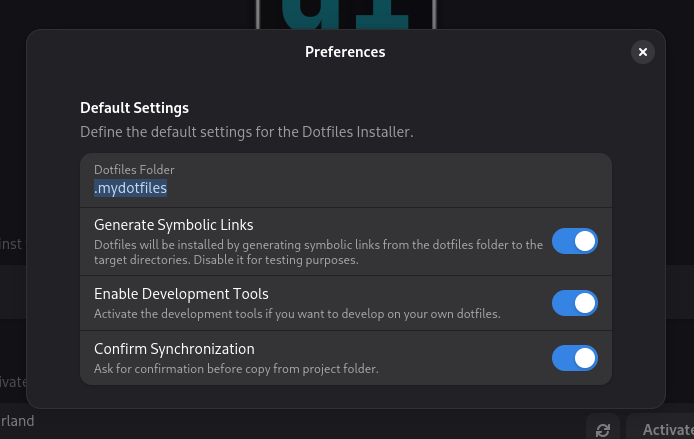Close the Preferences dialog
694x439 pixels.
(x=643, y=52)
